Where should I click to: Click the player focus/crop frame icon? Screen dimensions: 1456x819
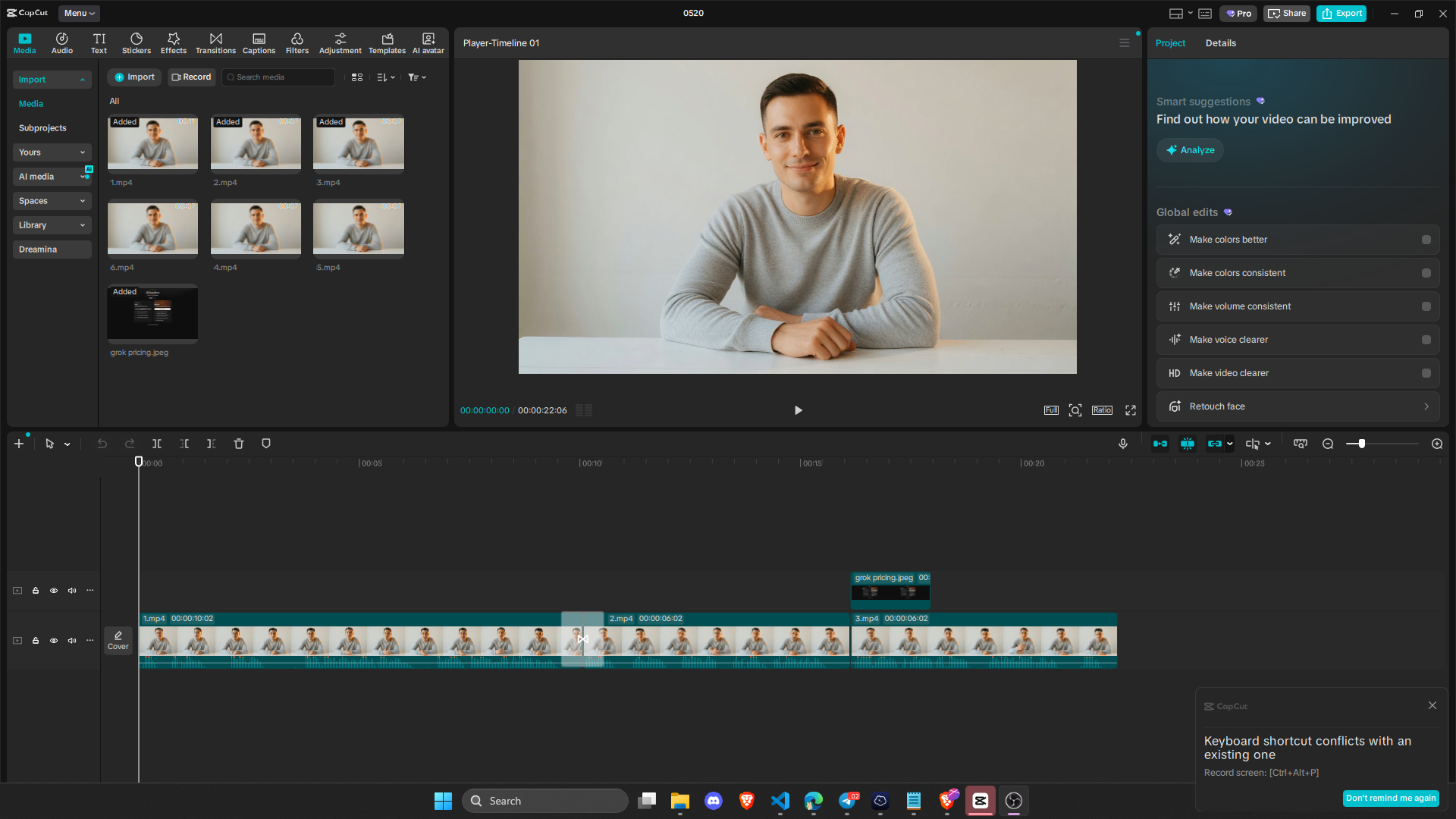click(1075, 410)
